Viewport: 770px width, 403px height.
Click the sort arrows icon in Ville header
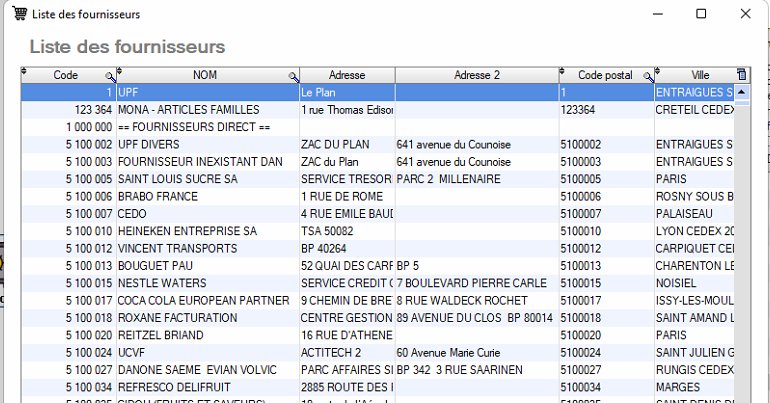[x=660, y=72]
